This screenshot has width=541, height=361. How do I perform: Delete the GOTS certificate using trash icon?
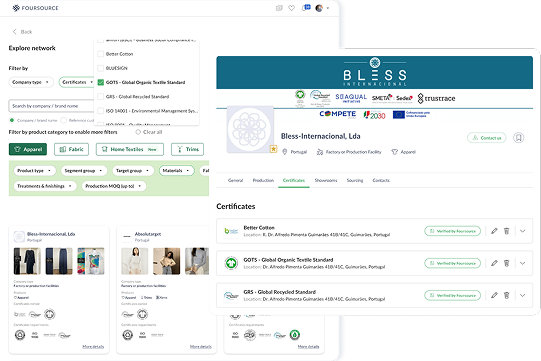click(x=506, y=263)
